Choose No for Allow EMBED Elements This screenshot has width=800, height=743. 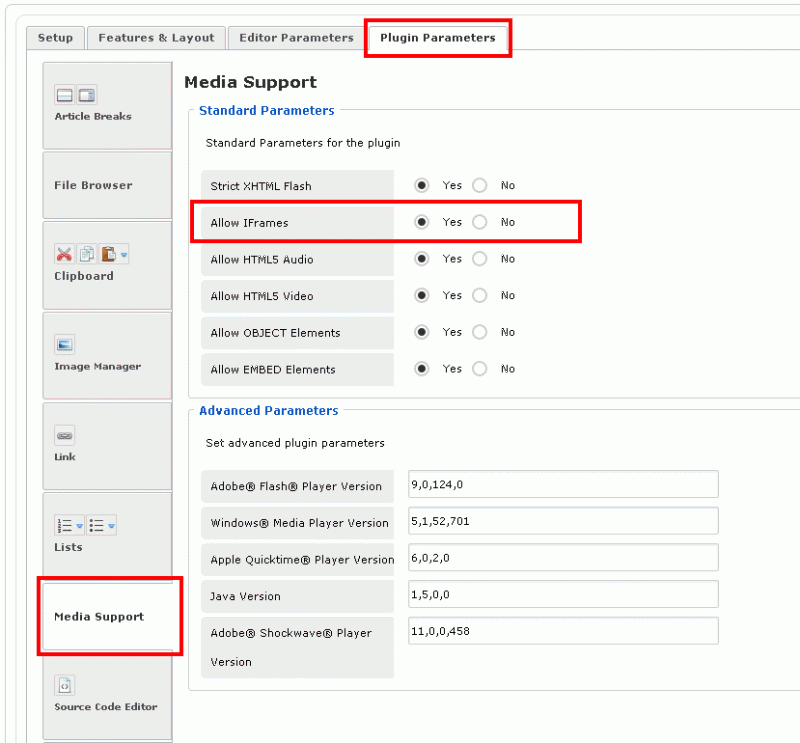click(480, 369)
